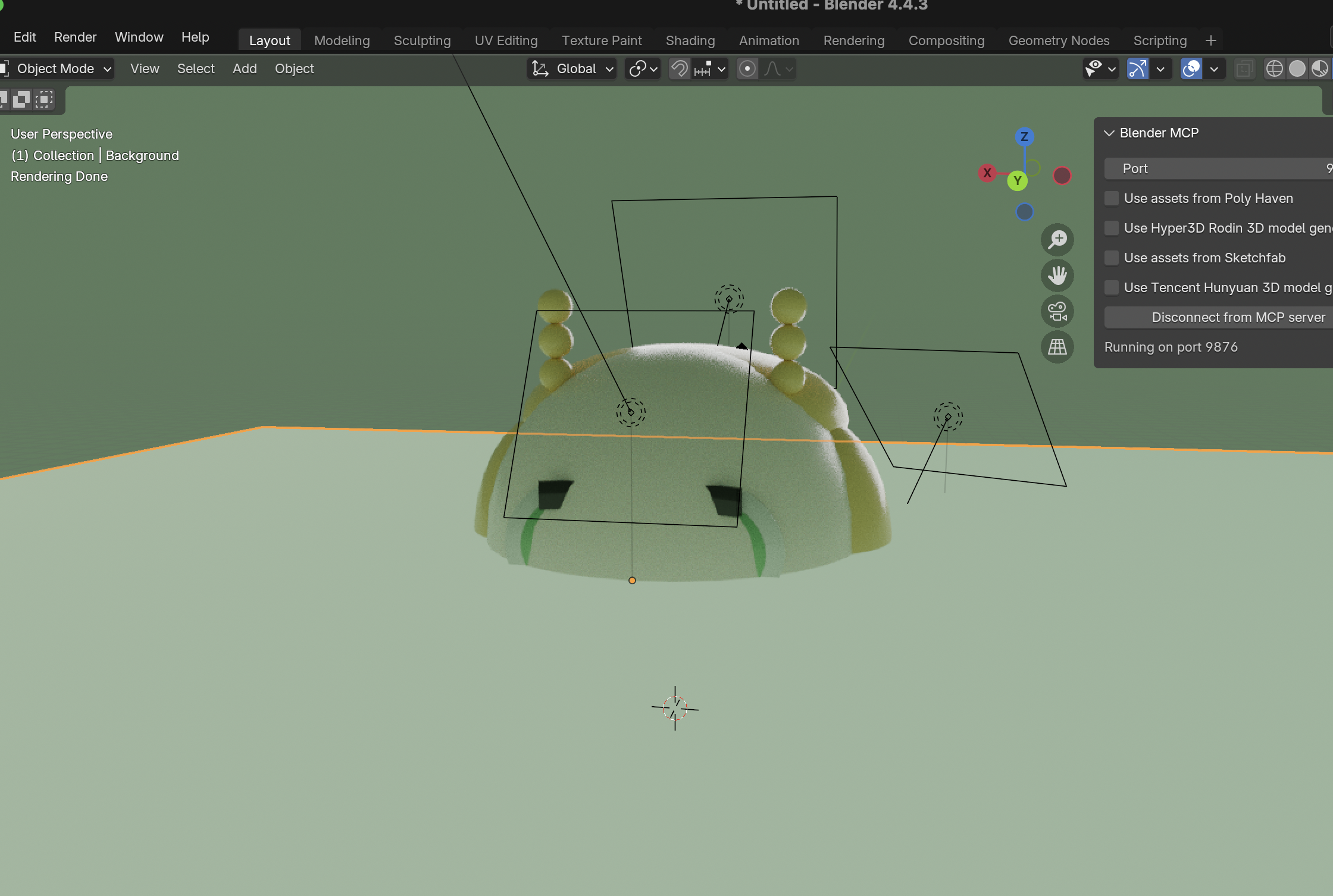Enable Use assets from Sketchfab checkbox
The height and width of the screenshot is (896, 1333).
1112,258
